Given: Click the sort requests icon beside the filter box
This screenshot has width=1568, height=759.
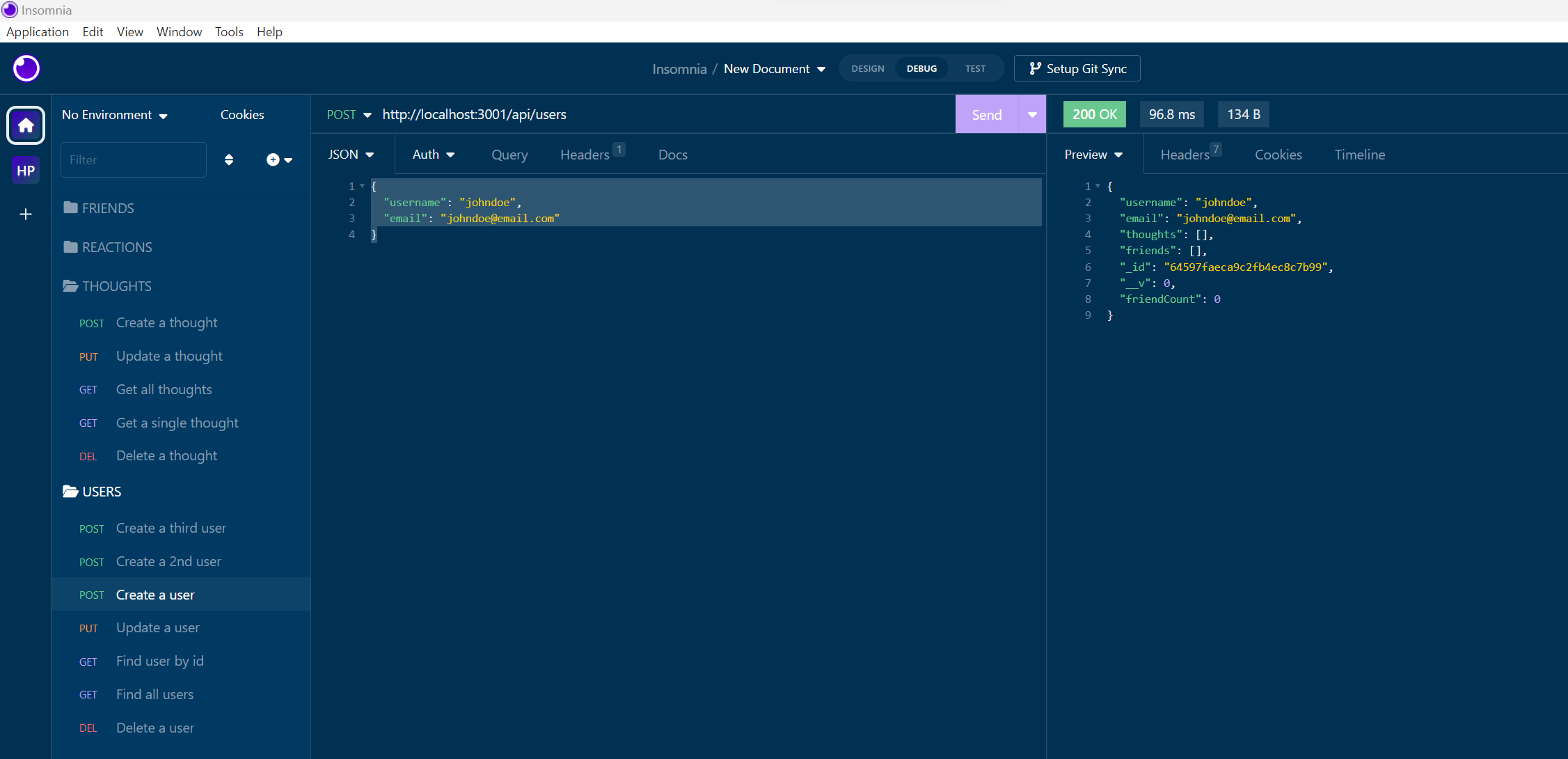Looking at the screenshot, I should (x=229, y=159).
